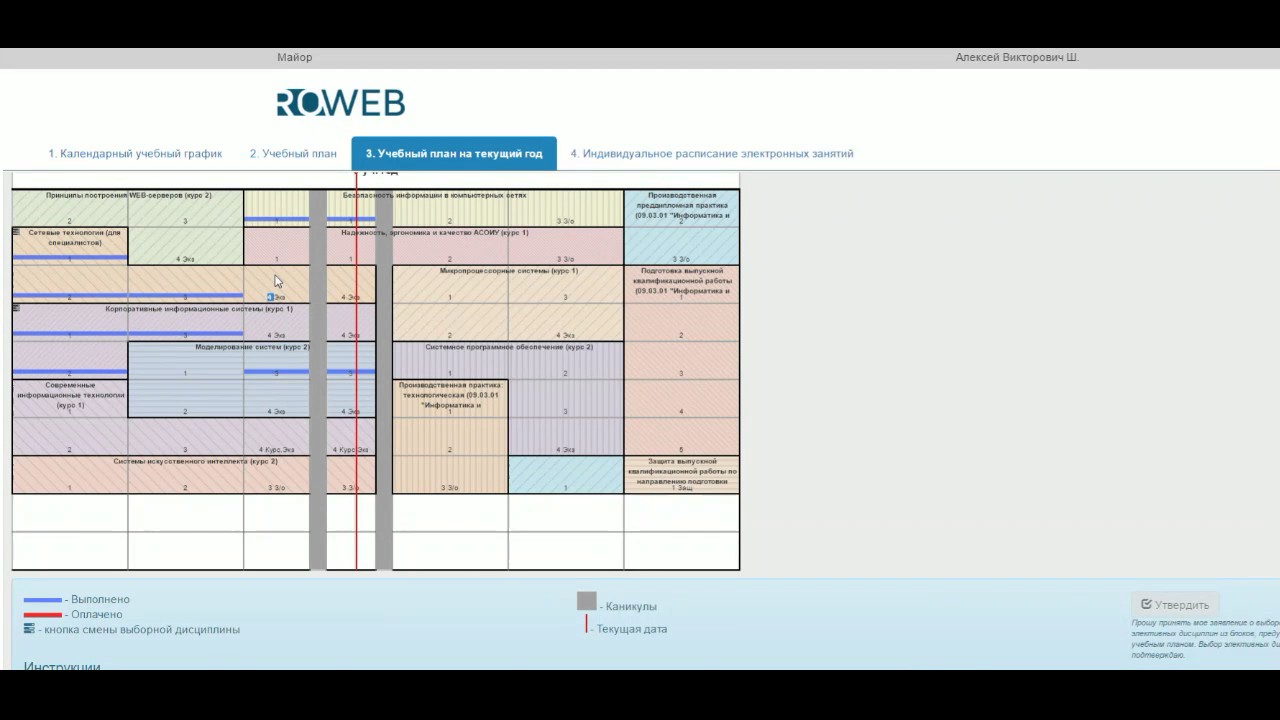
Task: Click the Выполнено legend entry
Action: (x=77, y=599)
